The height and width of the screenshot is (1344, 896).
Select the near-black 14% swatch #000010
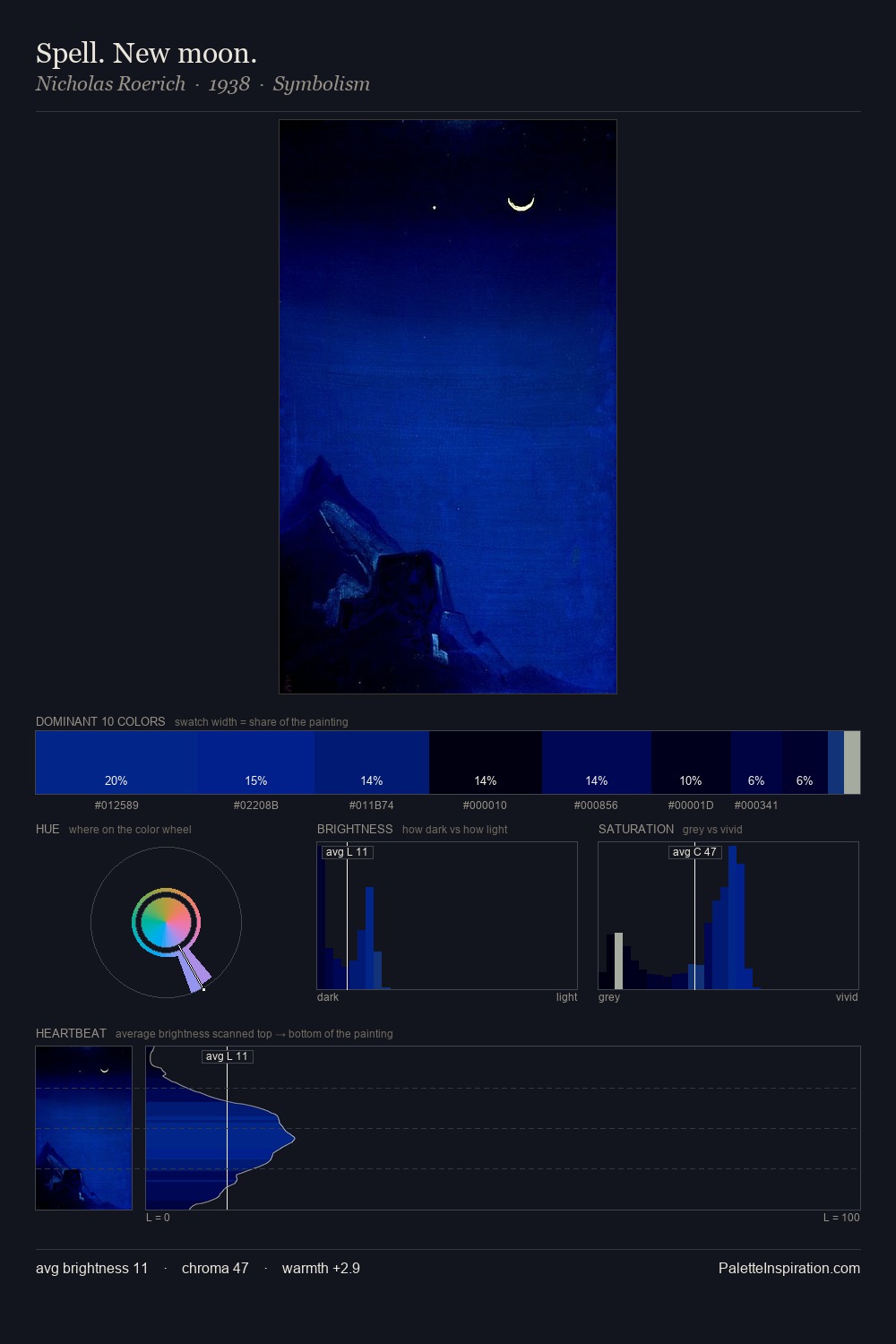click(x=486, y=762)
